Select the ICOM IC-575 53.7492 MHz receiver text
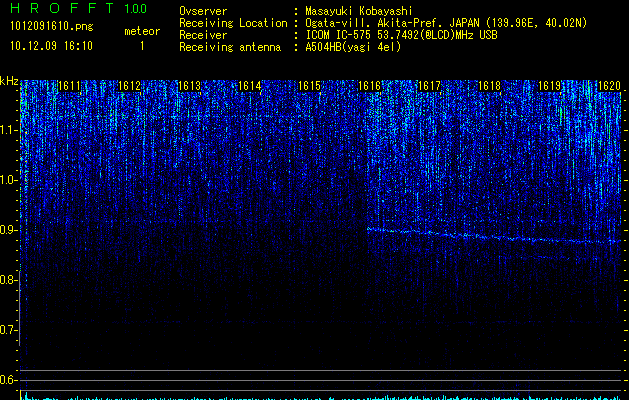Viewport: 629px width, 400px height. tap(401, 35)
